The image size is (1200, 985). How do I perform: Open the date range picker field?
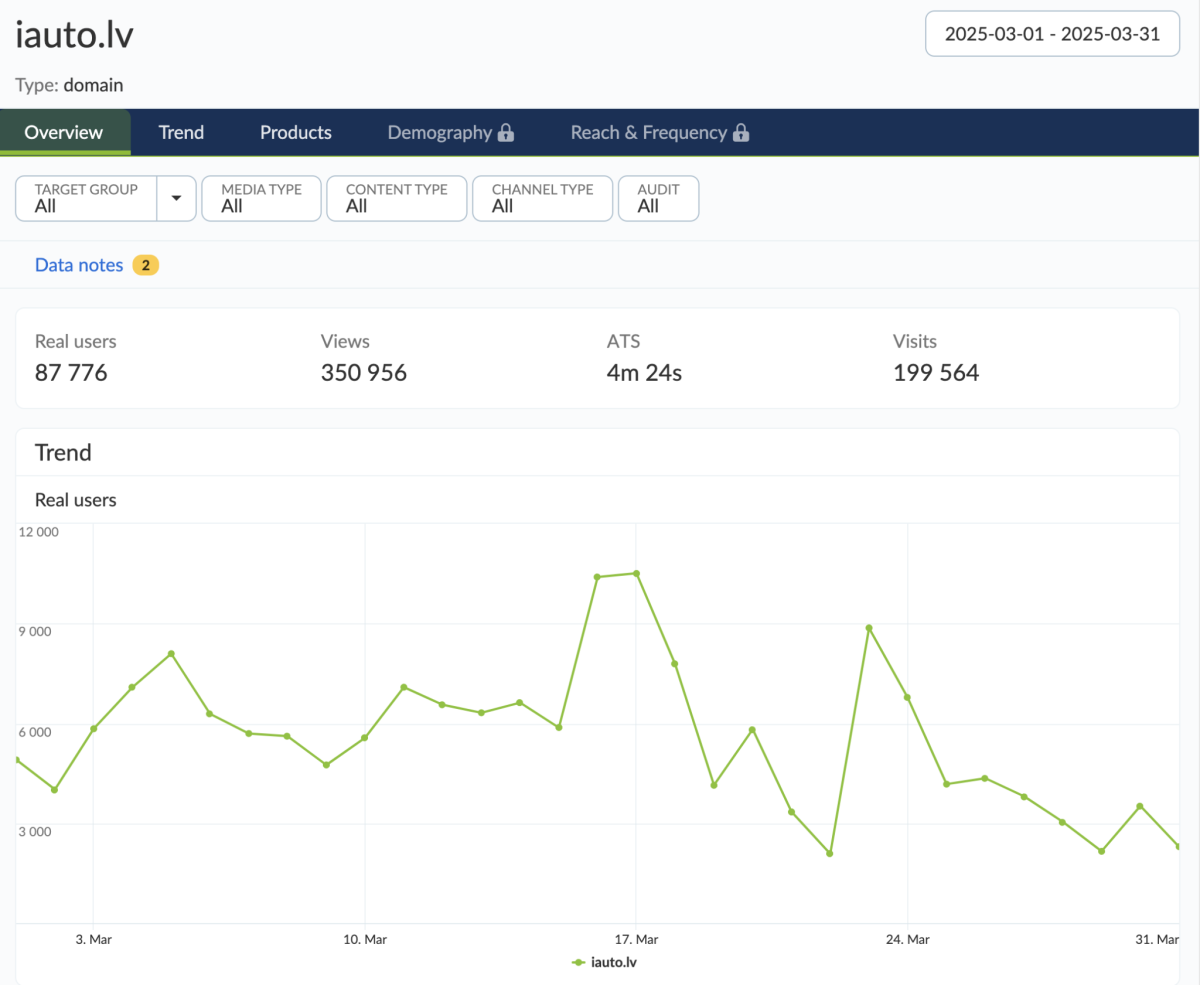[x=1052, y=33]
